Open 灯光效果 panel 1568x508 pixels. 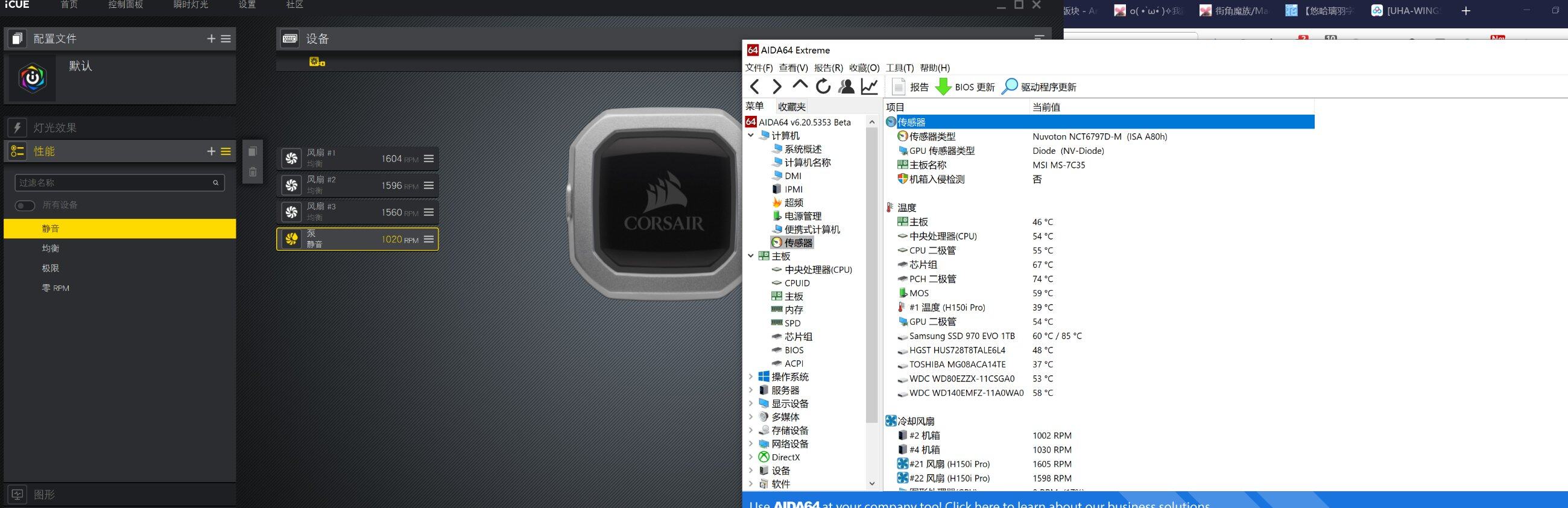coord(119,127)
